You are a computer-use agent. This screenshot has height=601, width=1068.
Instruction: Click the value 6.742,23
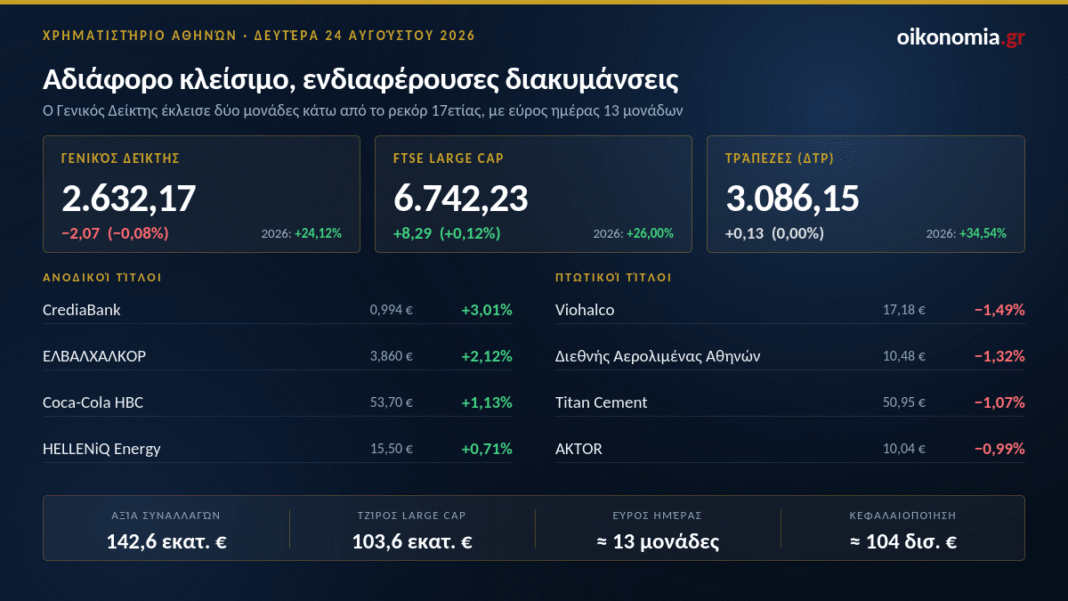coord(460,198)
